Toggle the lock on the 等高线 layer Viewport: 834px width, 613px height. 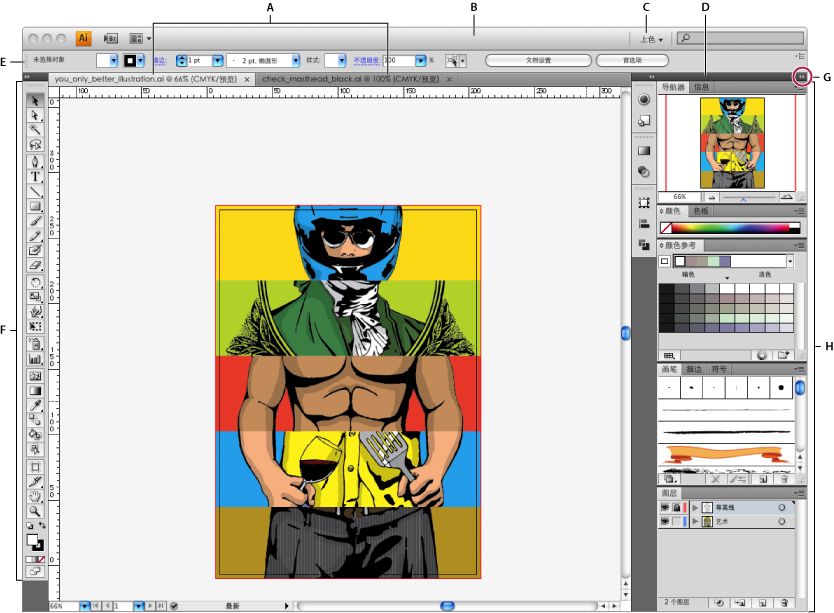[677, 507]
